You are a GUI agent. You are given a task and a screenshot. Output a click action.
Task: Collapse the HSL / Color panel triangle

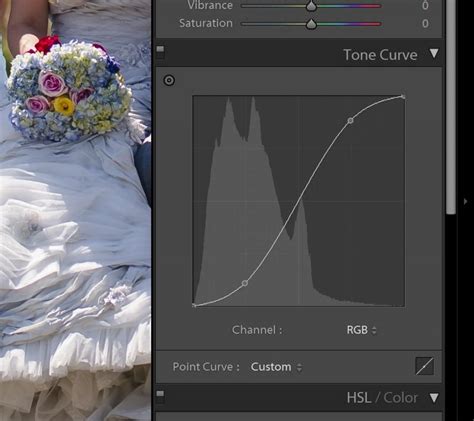(434, 397)
